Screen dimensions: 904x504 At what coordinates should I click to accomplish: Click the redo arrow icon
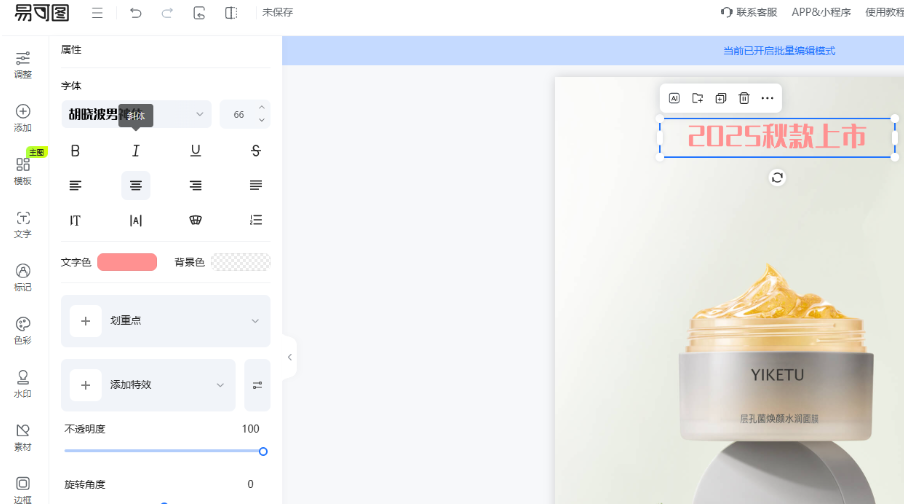pos(167,13)
